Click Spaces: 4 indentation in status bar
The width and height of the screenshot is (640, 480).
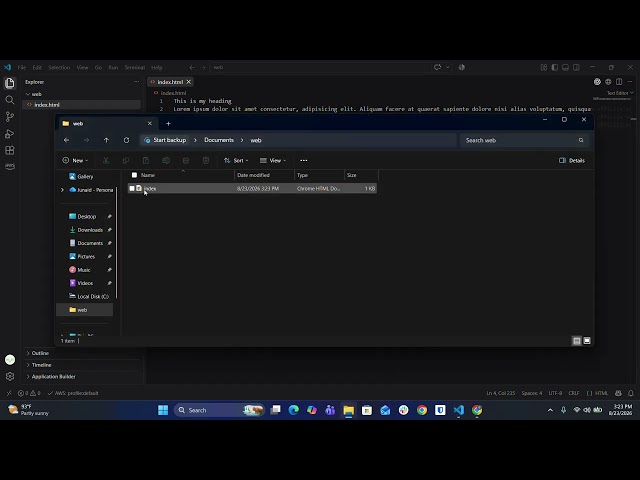[532, 393]
